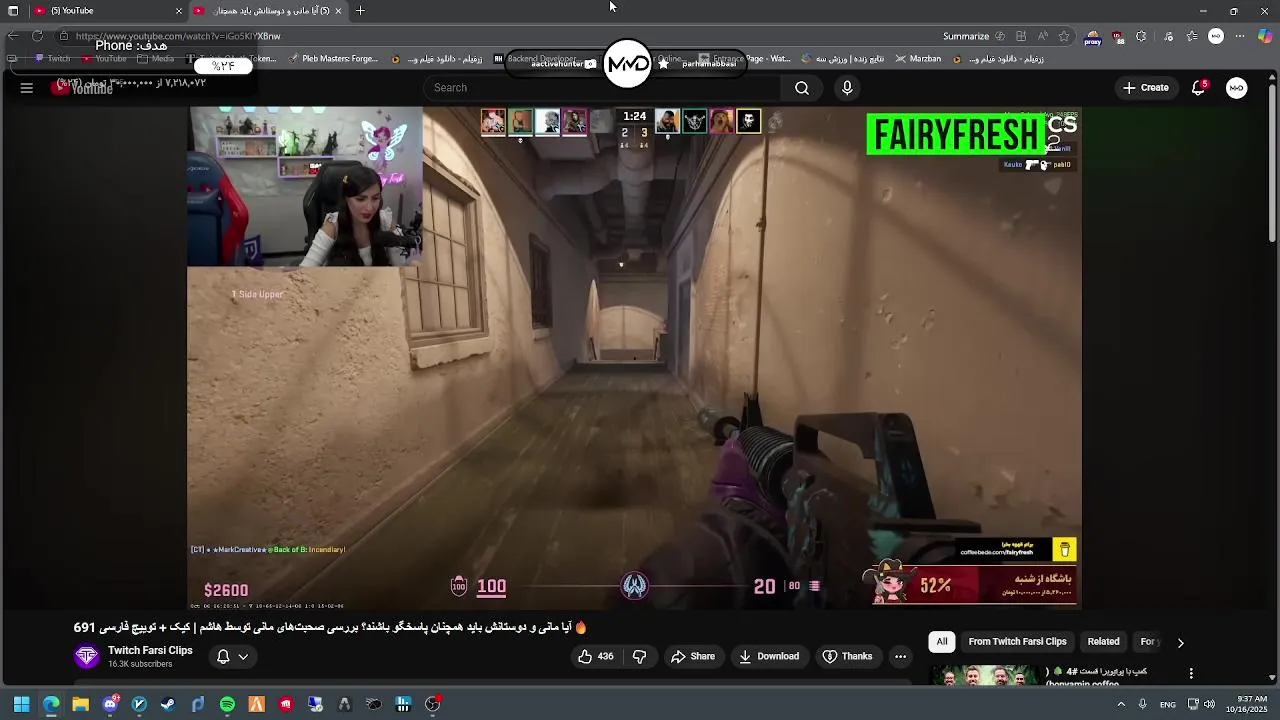Screen dimensions: 1280x720
Task: Click the Twitch Farsi Clips channel avatar
Action: point(87,656)
